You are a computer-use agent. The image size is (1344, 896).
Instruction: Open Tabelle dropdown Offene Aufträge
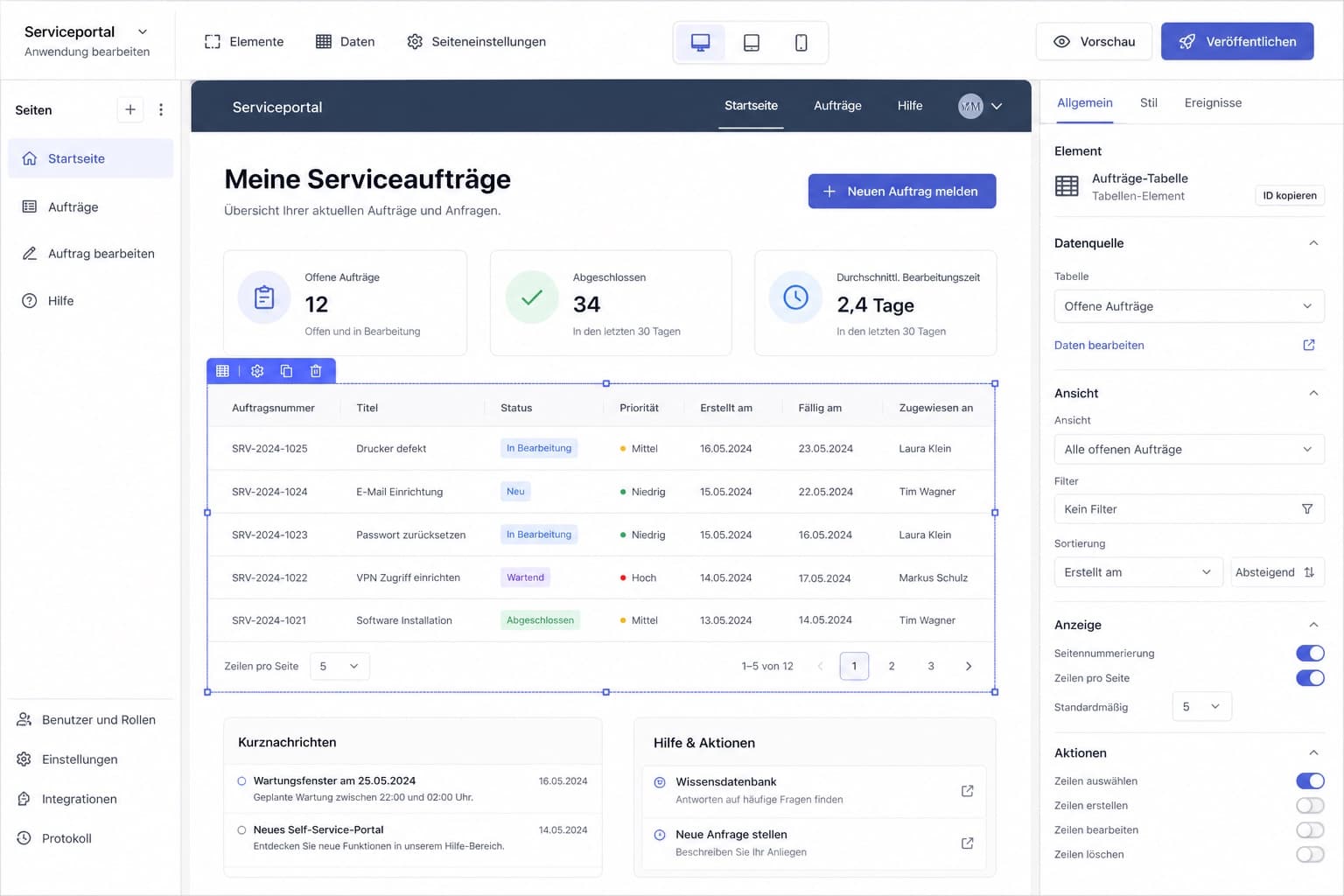pyautogui.click(x=1189, y=306)
